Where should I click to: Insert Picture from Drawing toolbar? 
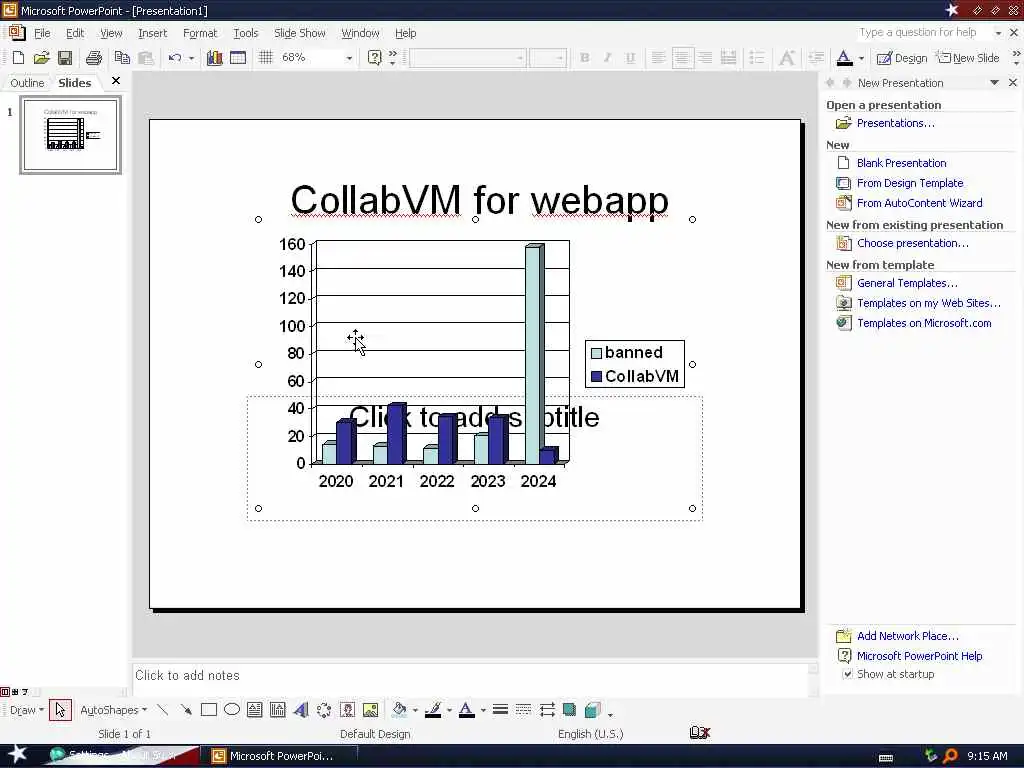point(370,710)
